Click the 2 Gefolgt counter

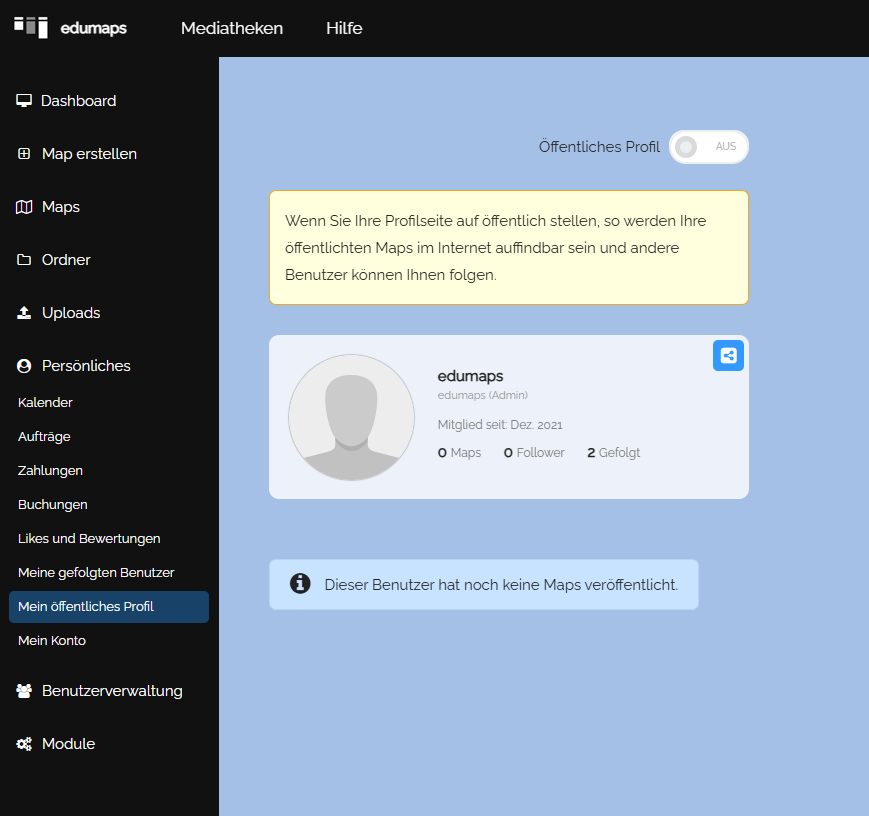[x=613, y=453]
